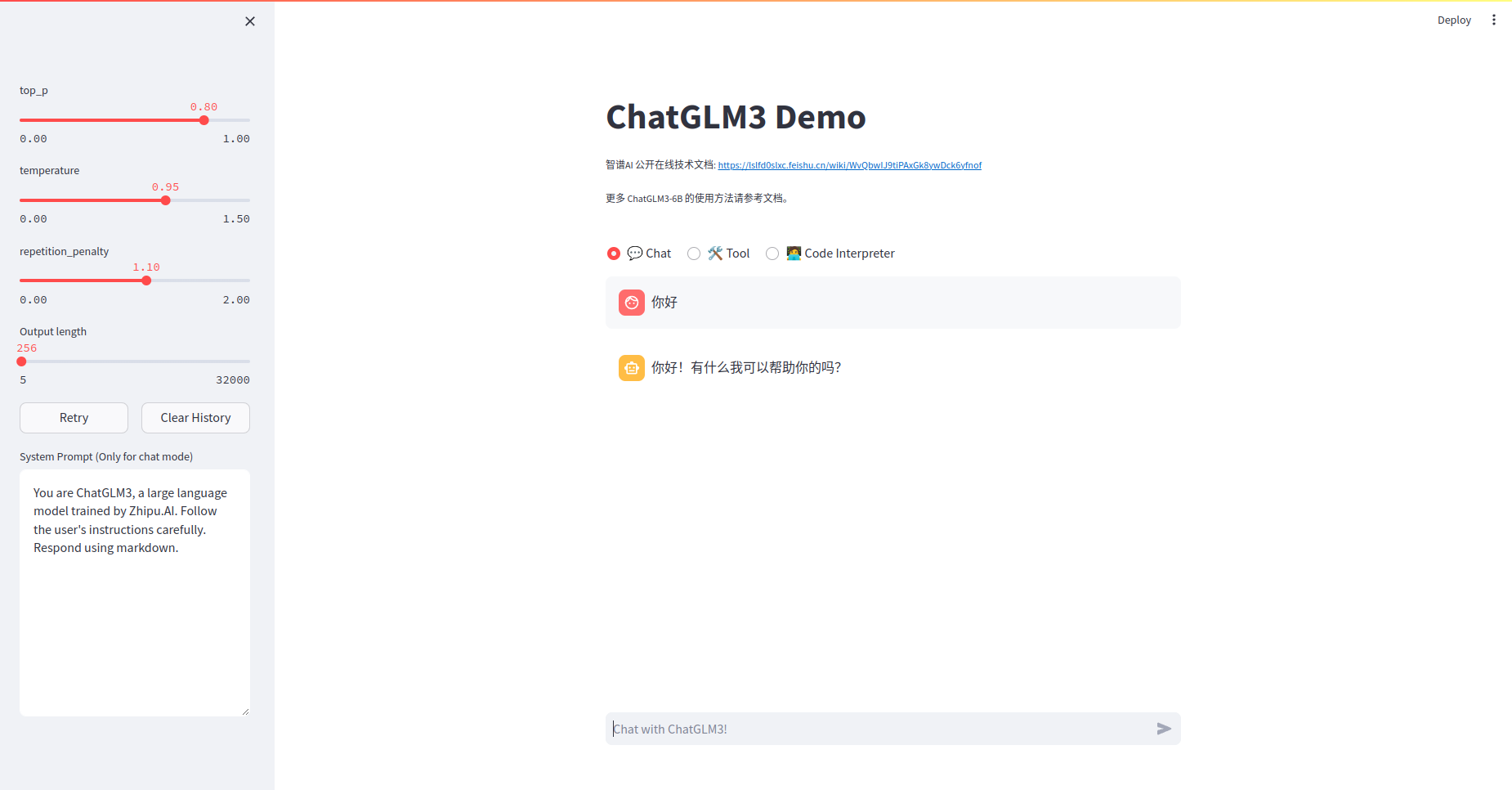Click the ChatGLM3 Demo heading
This screenshot has height=790, width=1512.
pyautogui.click(x=736, y=117)
